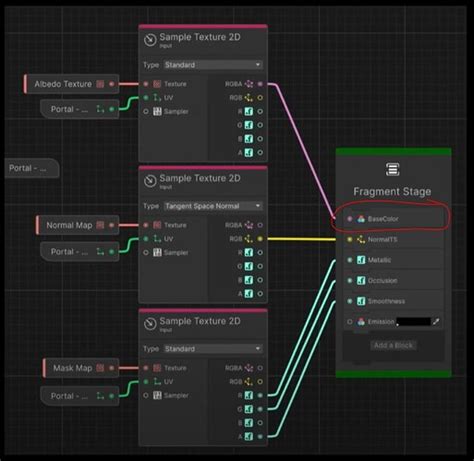Screen dimensions: 474x461
Task: Select the Smoothness block
Action: pos(393,301)
